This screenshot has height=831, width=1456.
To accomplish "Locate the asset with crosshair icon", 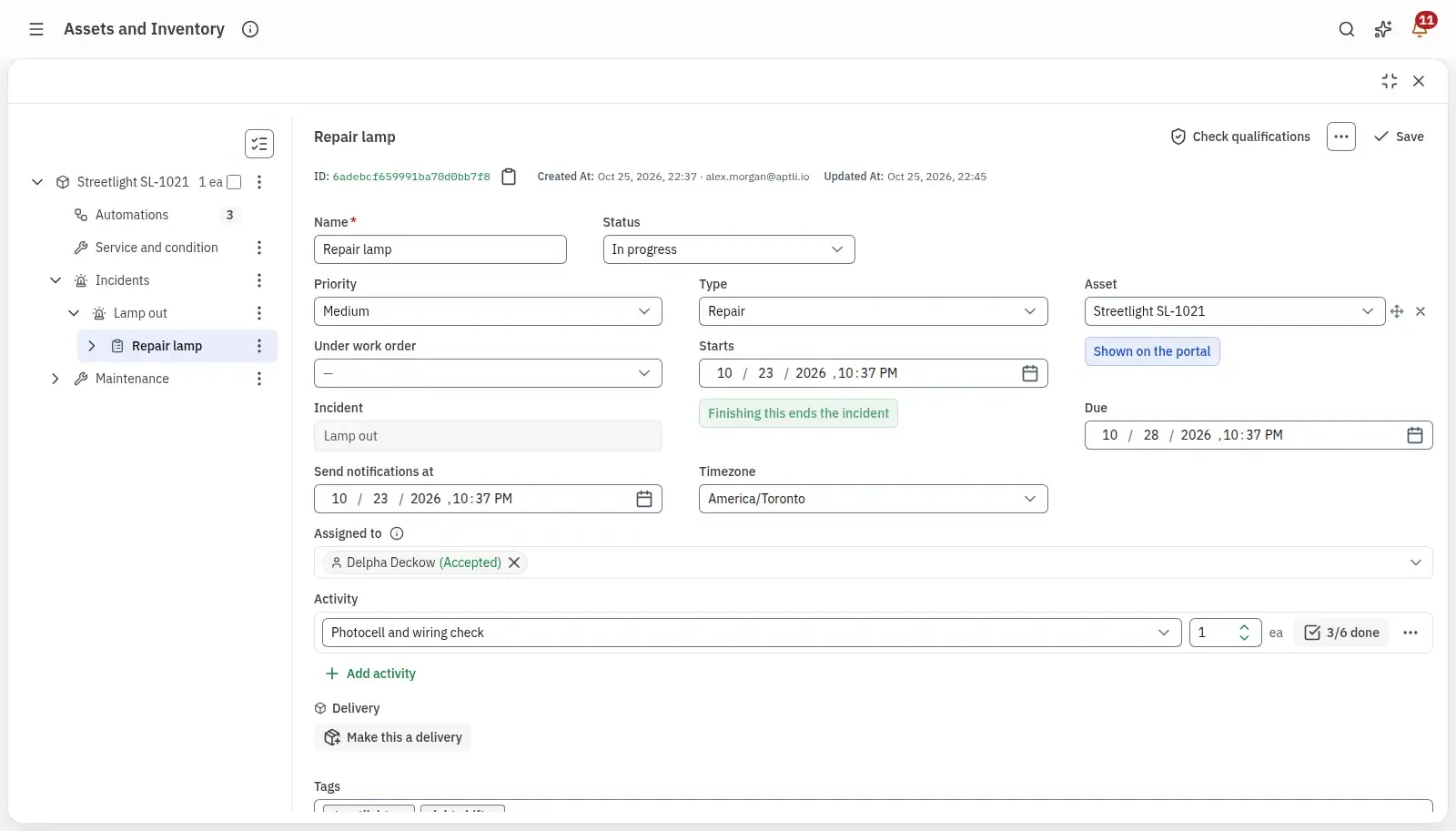I will 1397,311.
